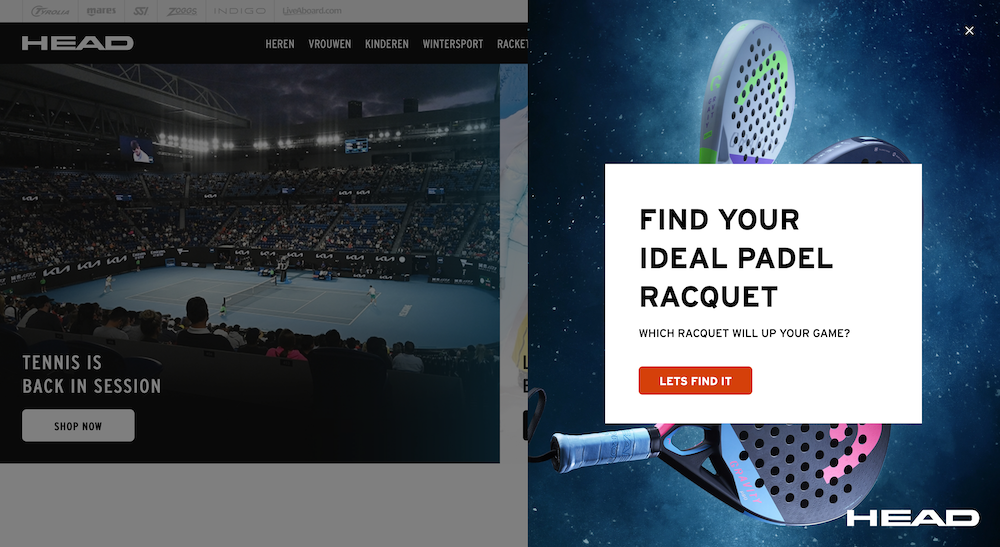This screenshot has height=547, width=1000.
Task: Visit the INDIGO brand logo link
Action: coord(239,11)
